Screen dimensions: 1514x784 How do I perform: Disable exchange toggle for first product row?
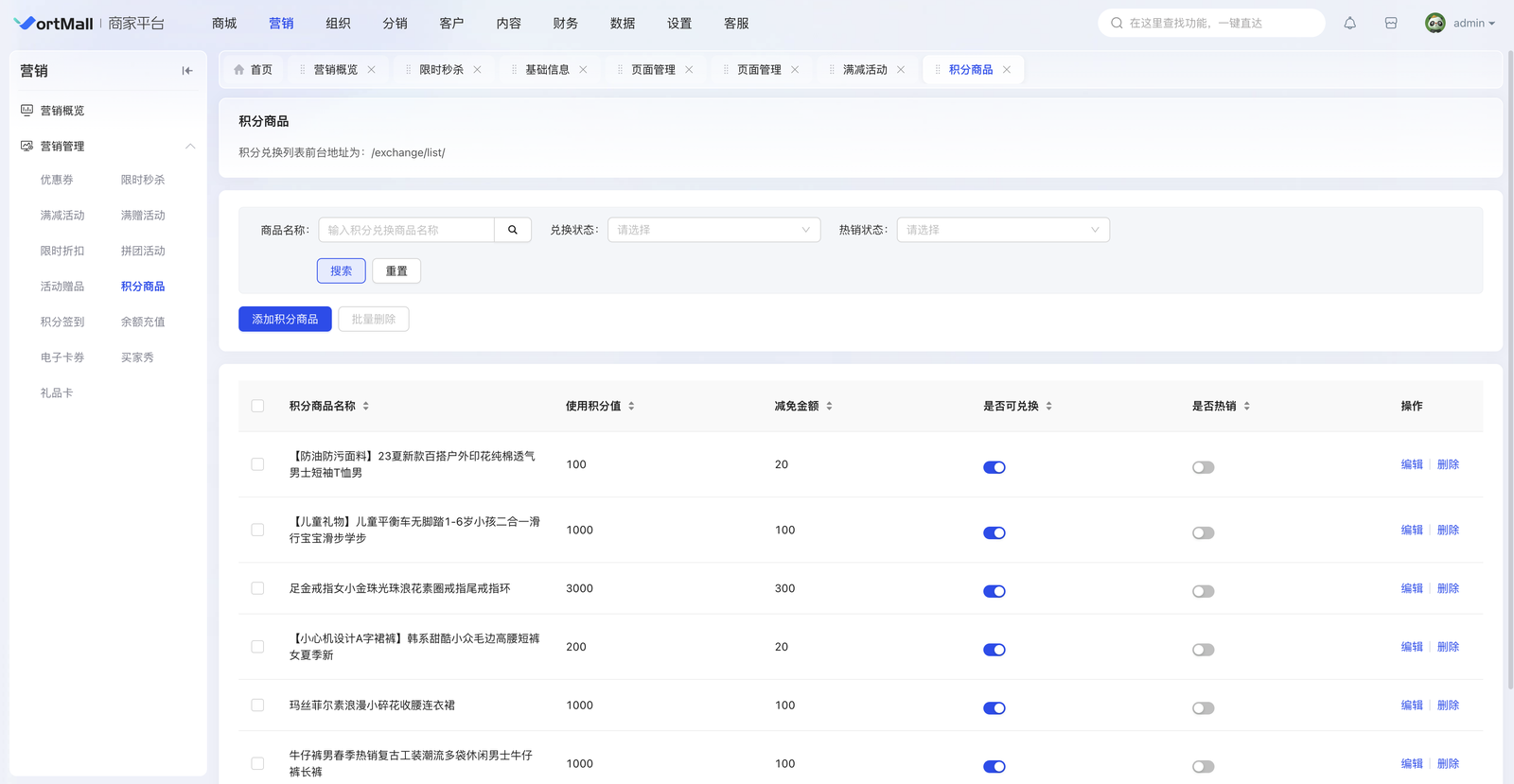pyautogui.click(x=994, y=467)
